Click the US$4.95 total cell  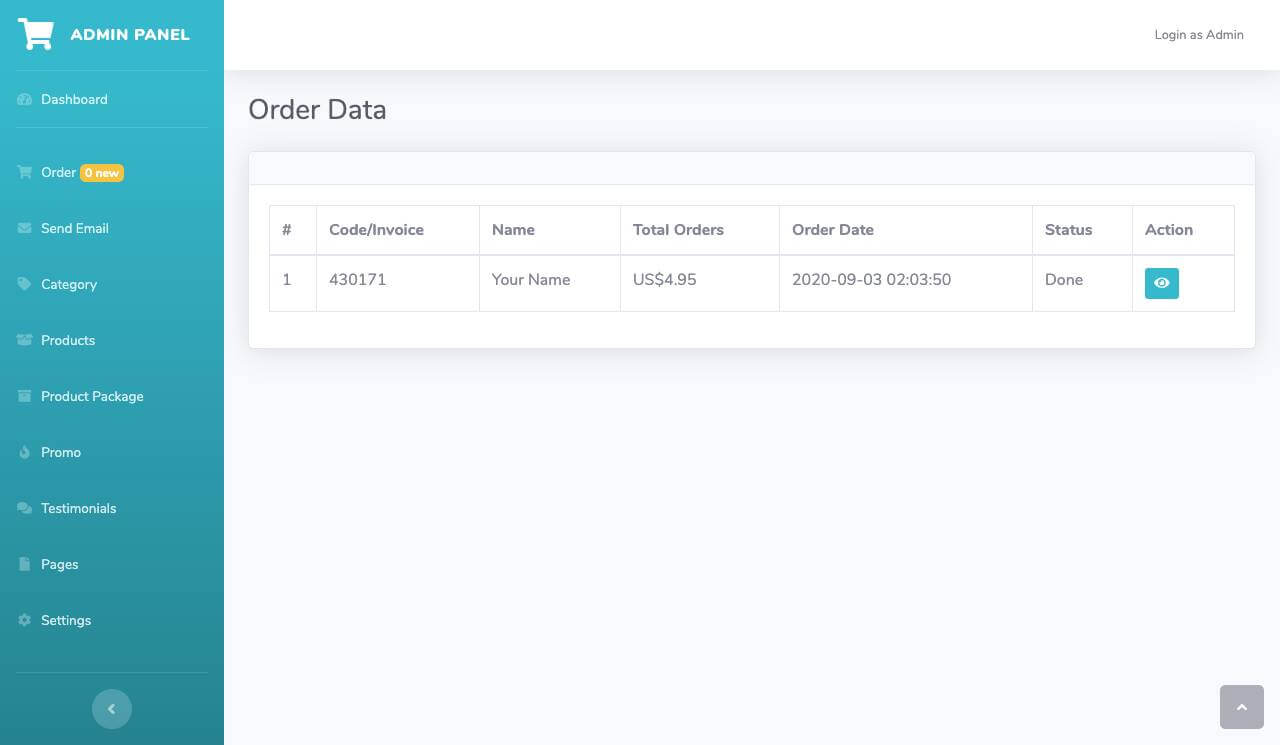tap(700, 283)
